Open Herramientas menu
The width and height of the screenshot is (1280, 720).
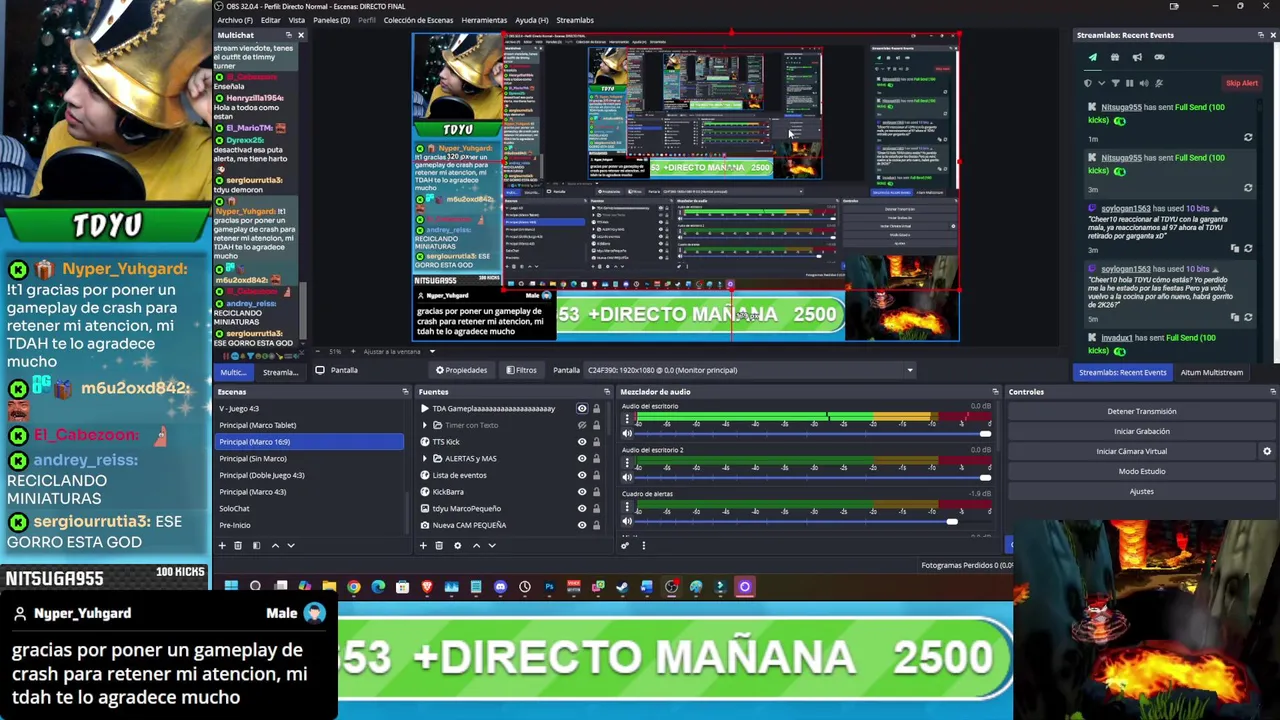[484, 20]
